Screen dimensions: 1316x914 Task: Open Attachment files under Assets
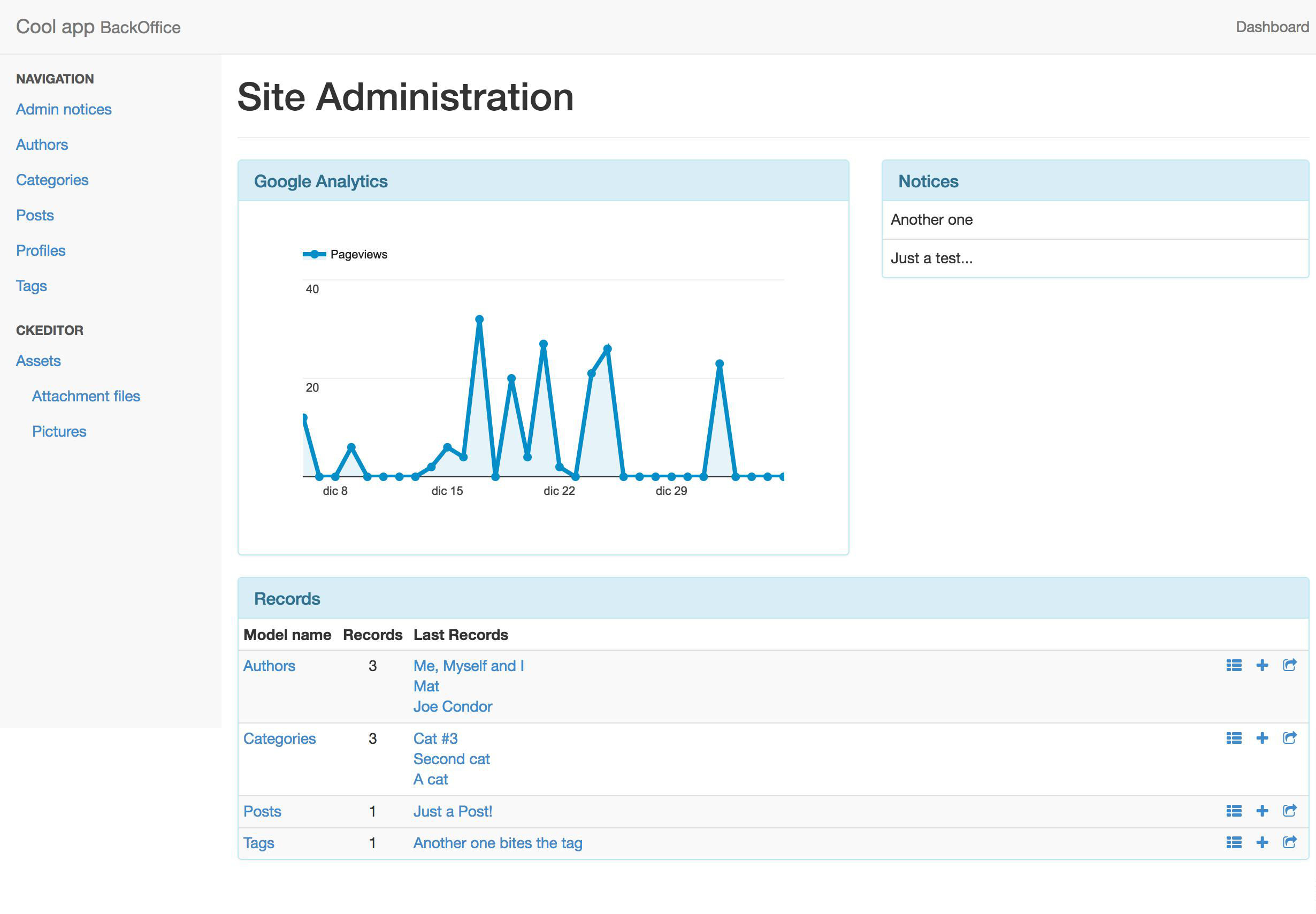pos(86,395)
